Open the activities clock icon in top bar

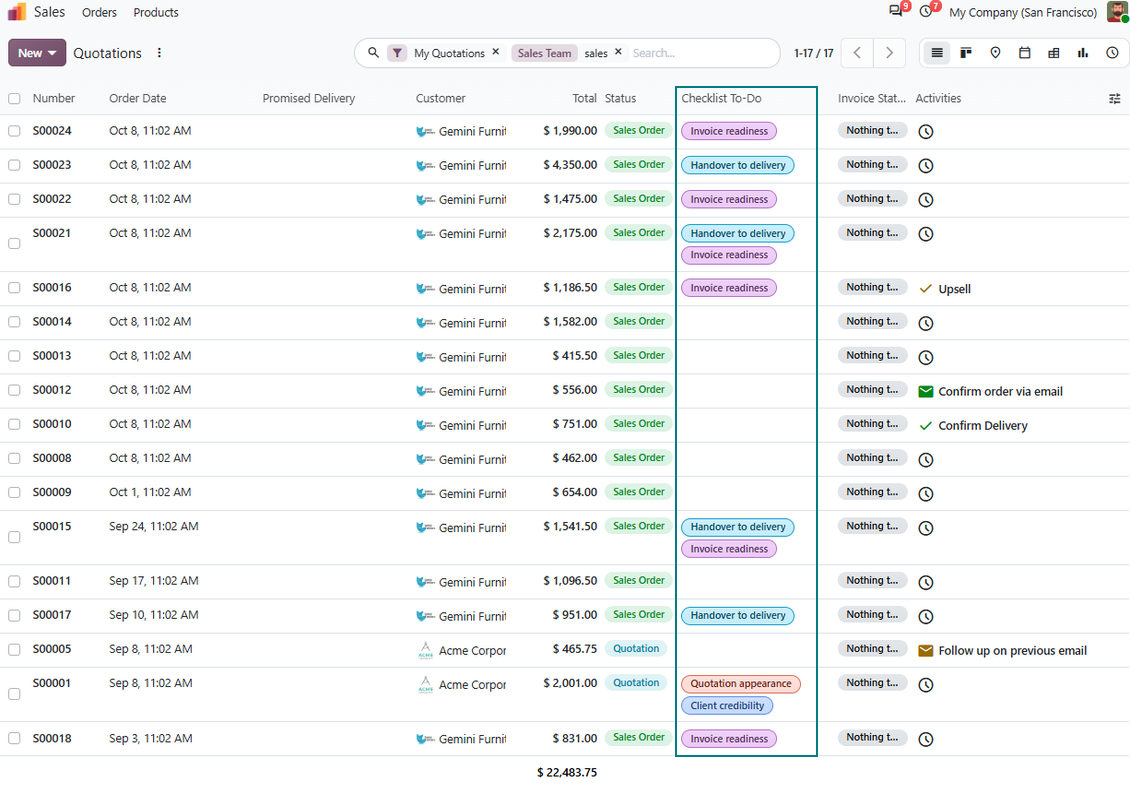[x=926, y=12]
